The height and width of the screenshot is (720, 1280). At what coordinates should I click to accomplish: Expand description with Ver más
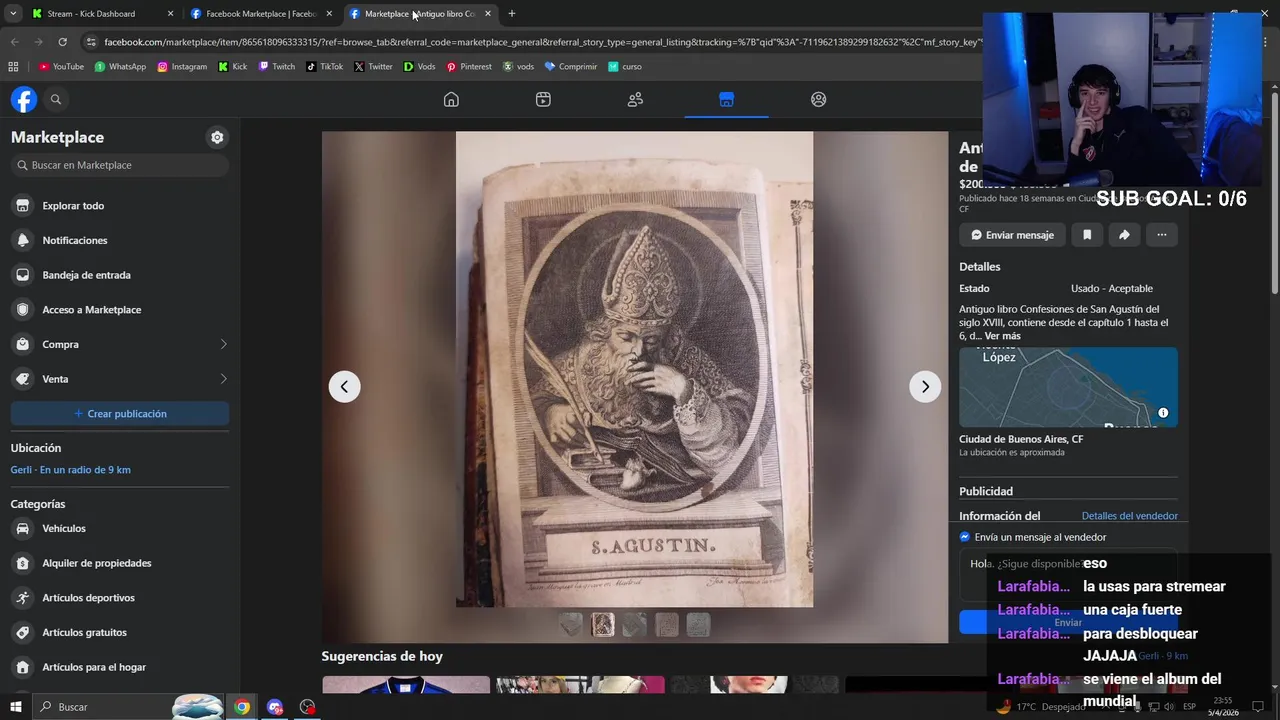pyautogui.click(x=1002, y=336)
